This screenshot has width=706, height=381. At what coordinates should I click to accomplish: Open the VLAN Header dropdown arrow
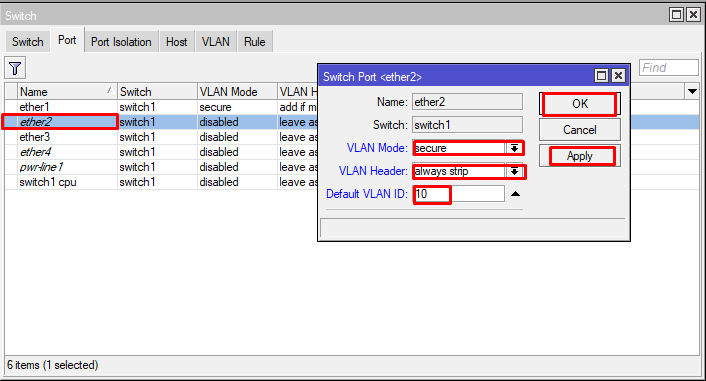click(514, 172)
